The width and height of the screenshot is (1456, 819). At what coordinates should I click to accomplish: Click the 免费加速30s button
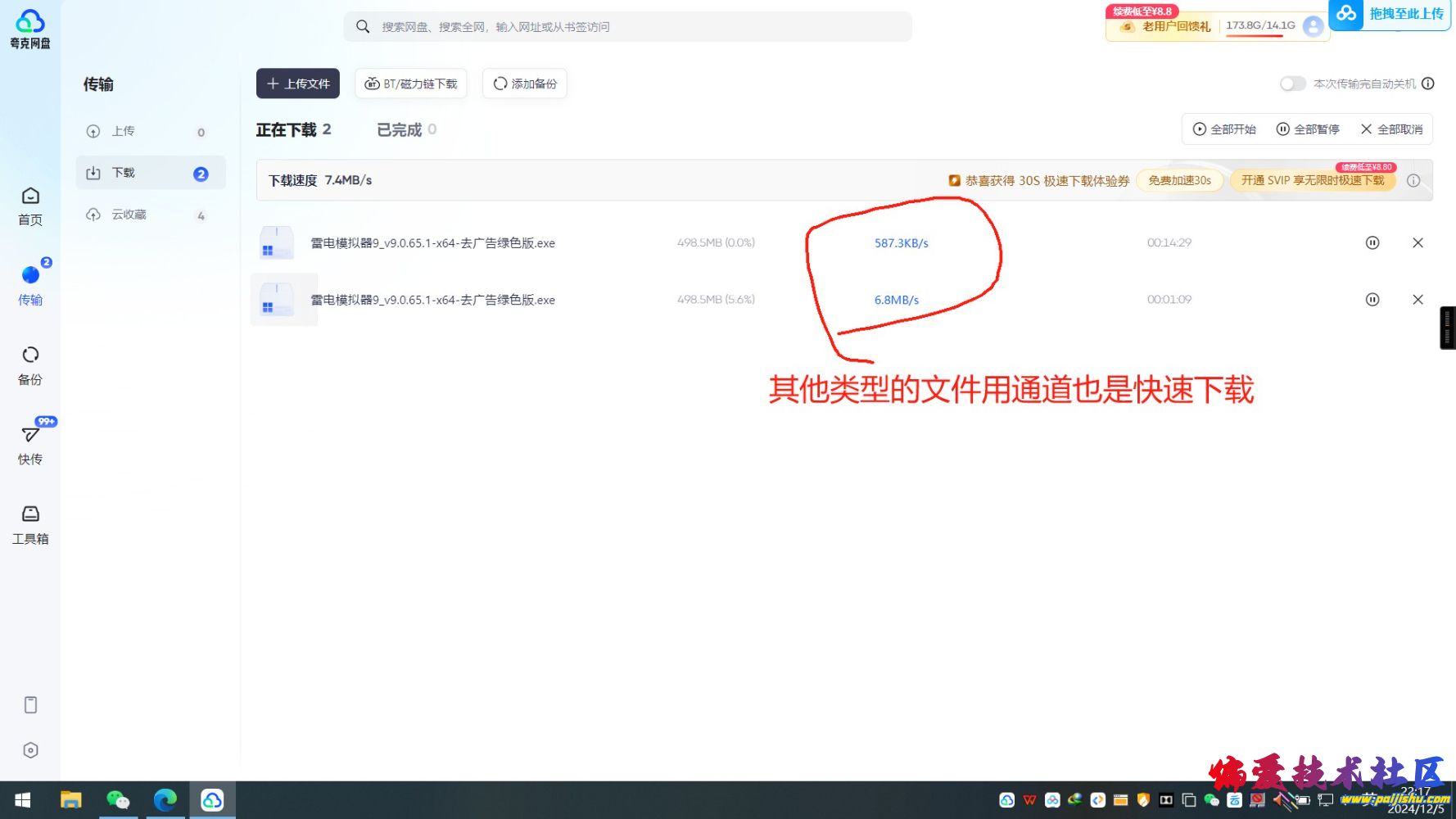(x=1179, y=180)
